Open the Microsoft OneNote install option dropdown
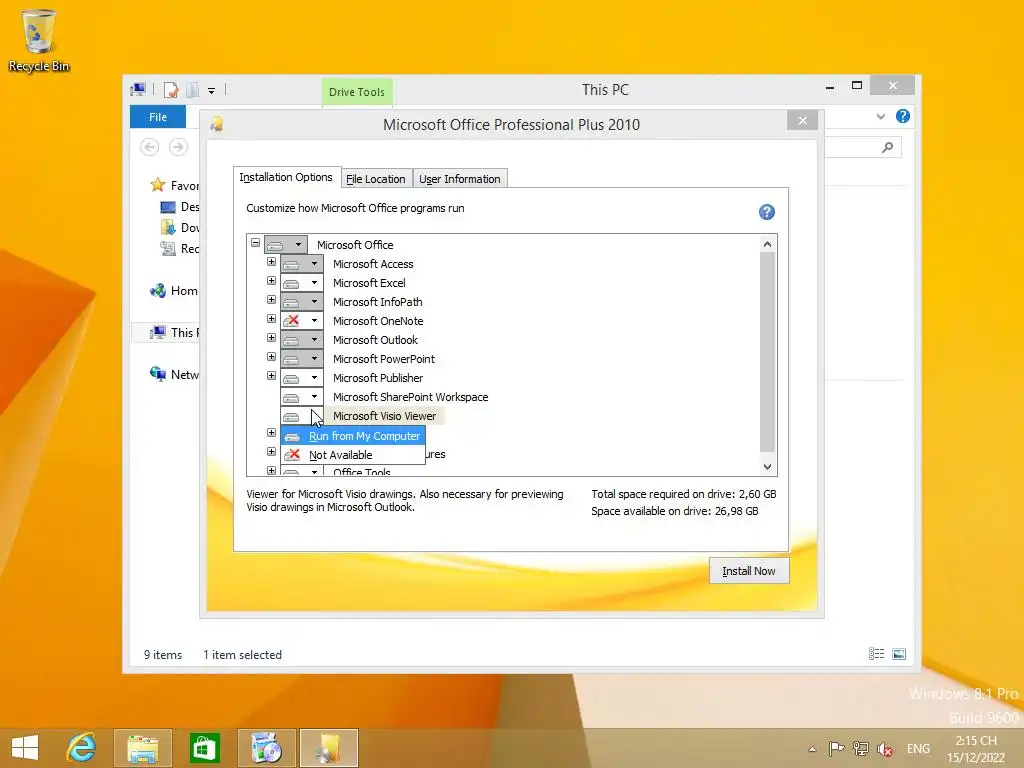The width and height of the screenshot is (1024, 768). 302,321
